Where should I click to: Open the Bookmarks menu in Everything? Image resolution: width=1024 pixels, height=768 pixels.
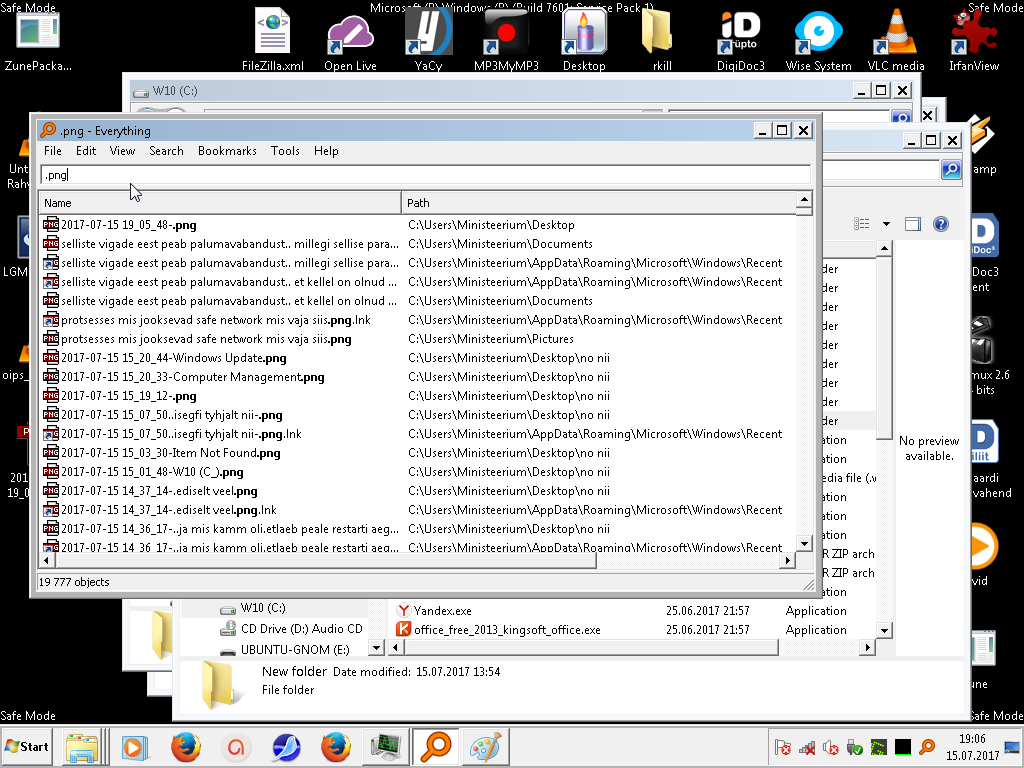click(x=227, y=151)
